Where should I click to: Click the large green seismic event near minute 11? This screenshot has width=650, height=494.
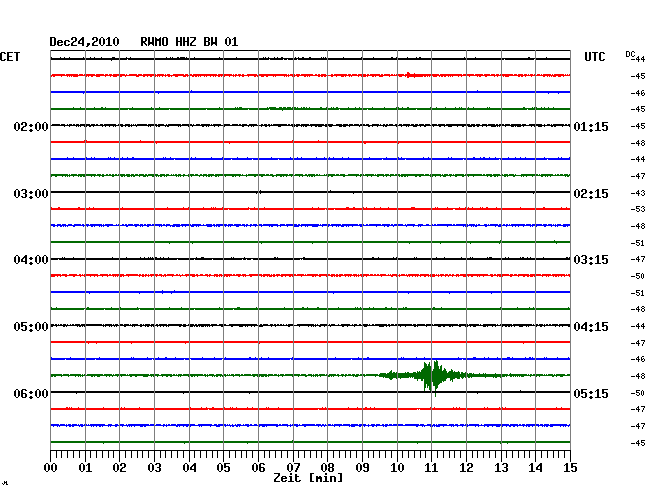pyautogui.click(x=432, y=376)
